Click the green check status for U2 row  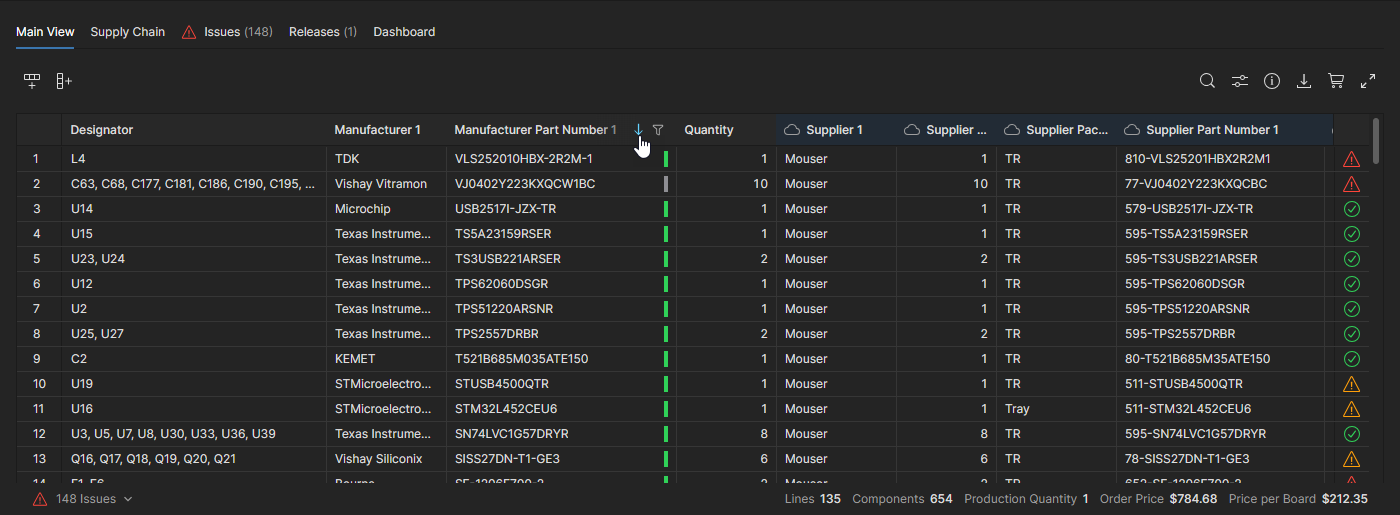(x=1352, y=309)
